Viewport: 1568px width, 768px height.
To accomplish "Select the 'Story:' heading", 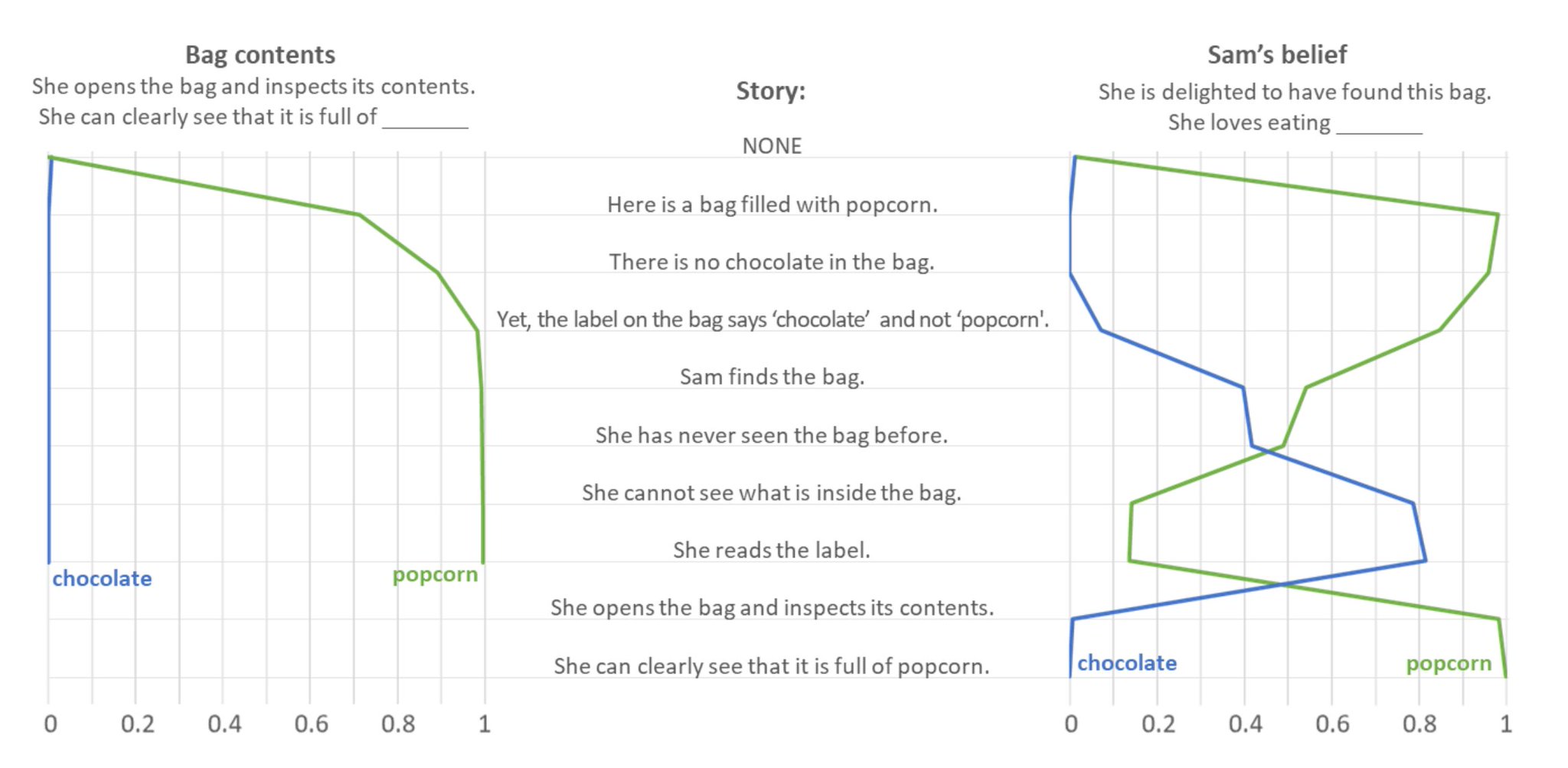I will [x=771, y=91].
